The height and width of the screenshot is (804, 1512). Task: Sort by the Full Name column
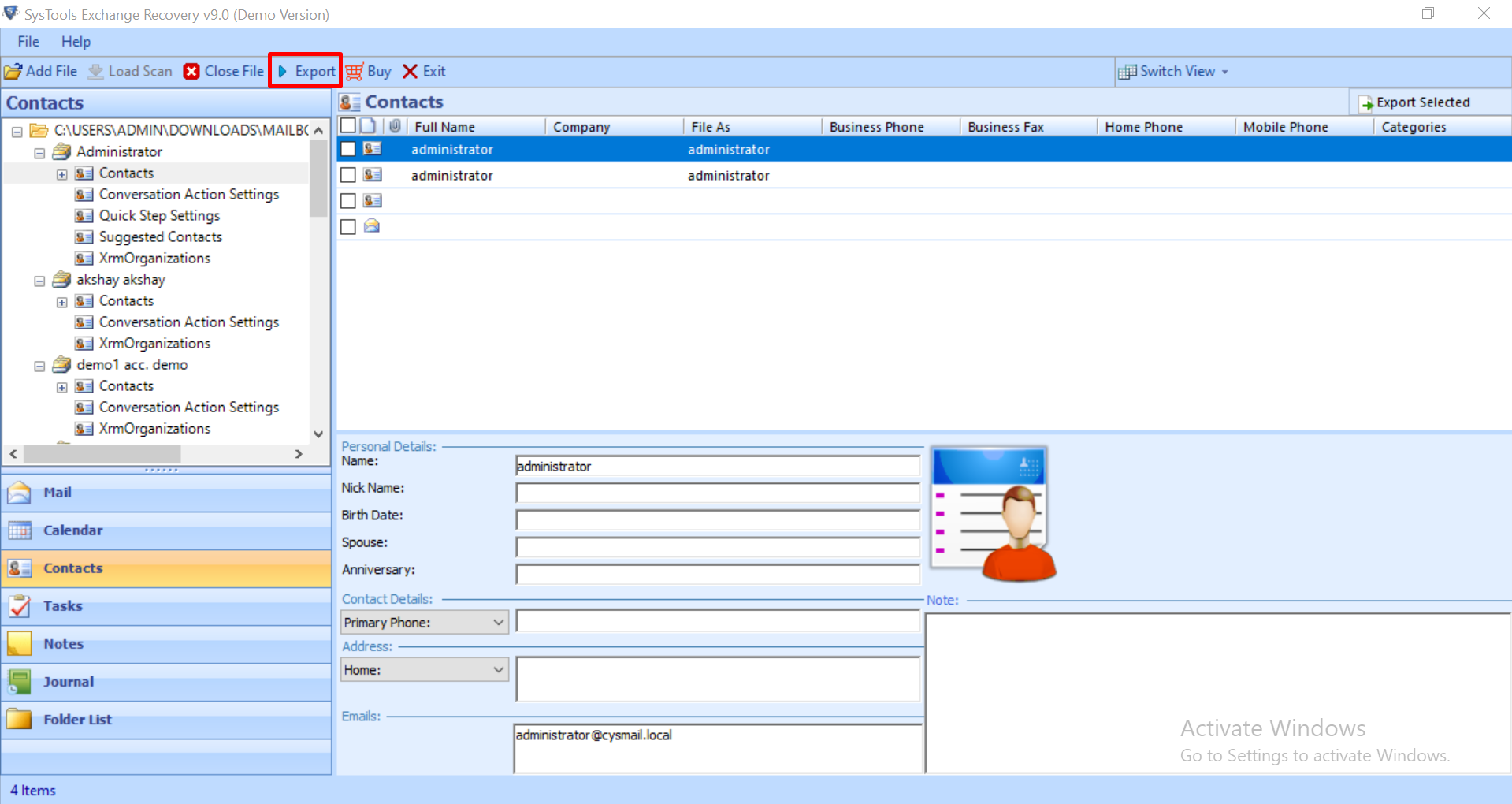[x=477, y=127]
